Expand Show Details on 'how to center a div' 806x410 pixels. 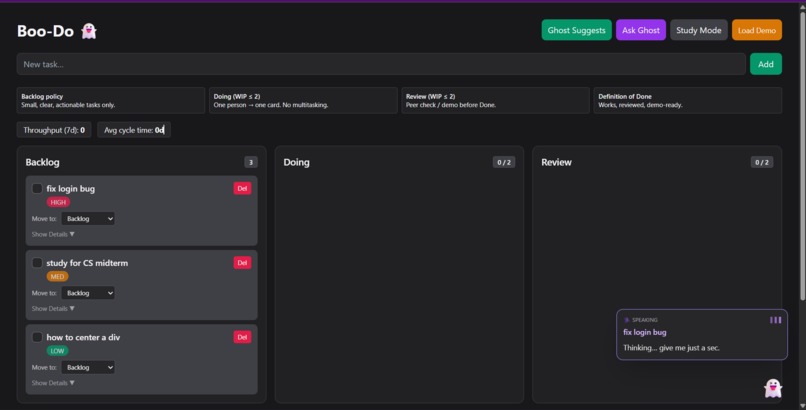coord(53,383)
